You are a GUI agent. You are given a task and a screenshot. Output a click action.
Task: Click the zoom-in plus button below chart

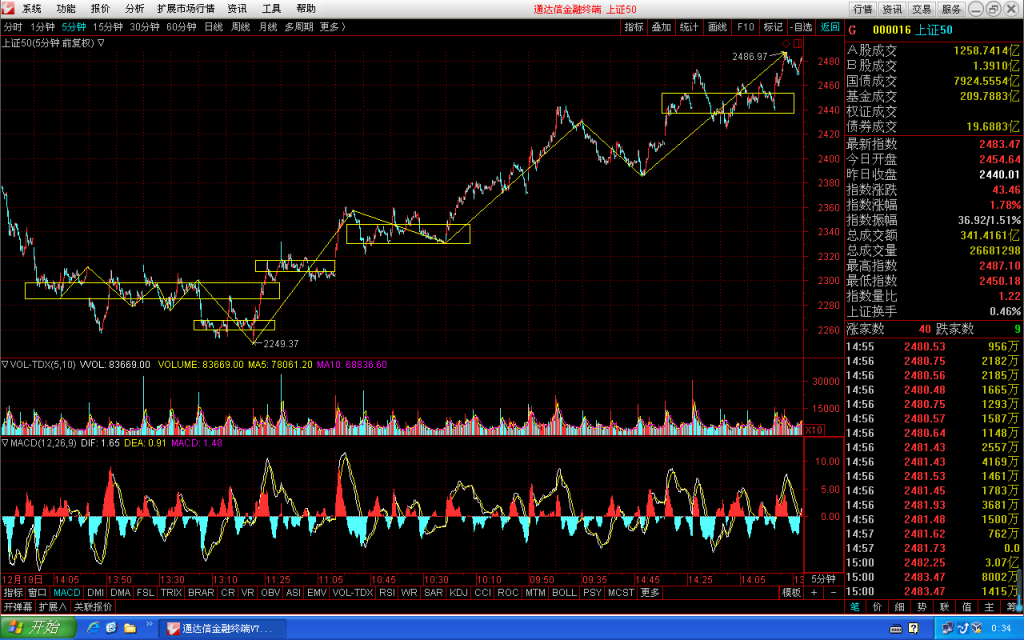(x=814, y=592)
